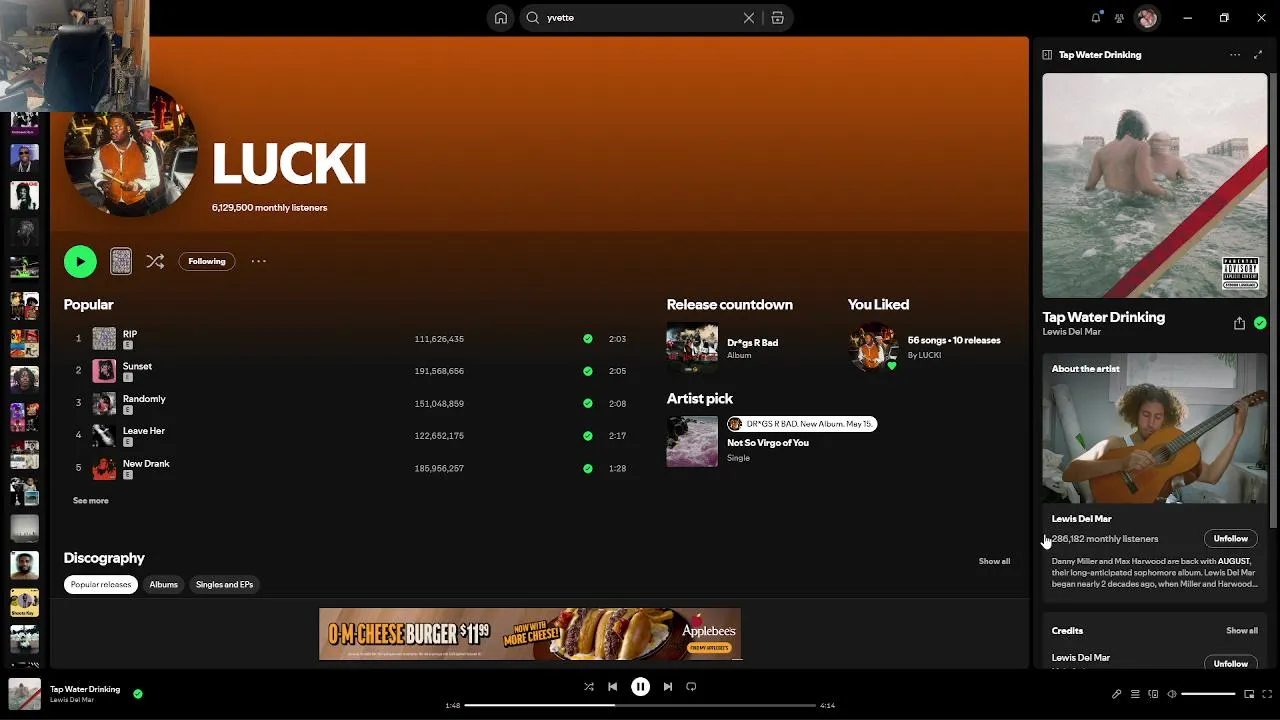The width and height of the screenshot is (1280, 720).
Task: Pause the current track
Action: coord(640,687)
